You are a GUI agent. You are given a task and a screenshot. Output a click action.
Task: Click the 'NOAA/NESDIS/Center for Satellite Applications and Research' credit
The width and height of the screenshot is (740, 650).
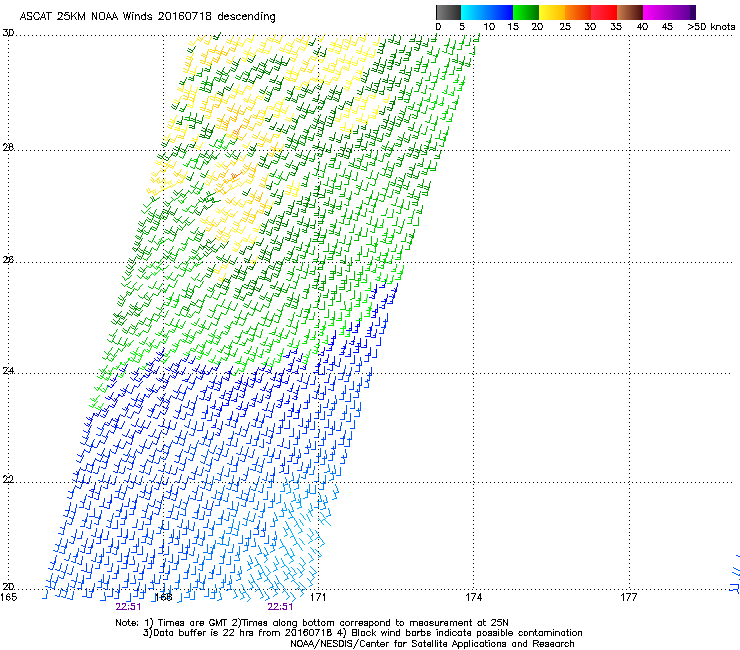pos(432,644)
